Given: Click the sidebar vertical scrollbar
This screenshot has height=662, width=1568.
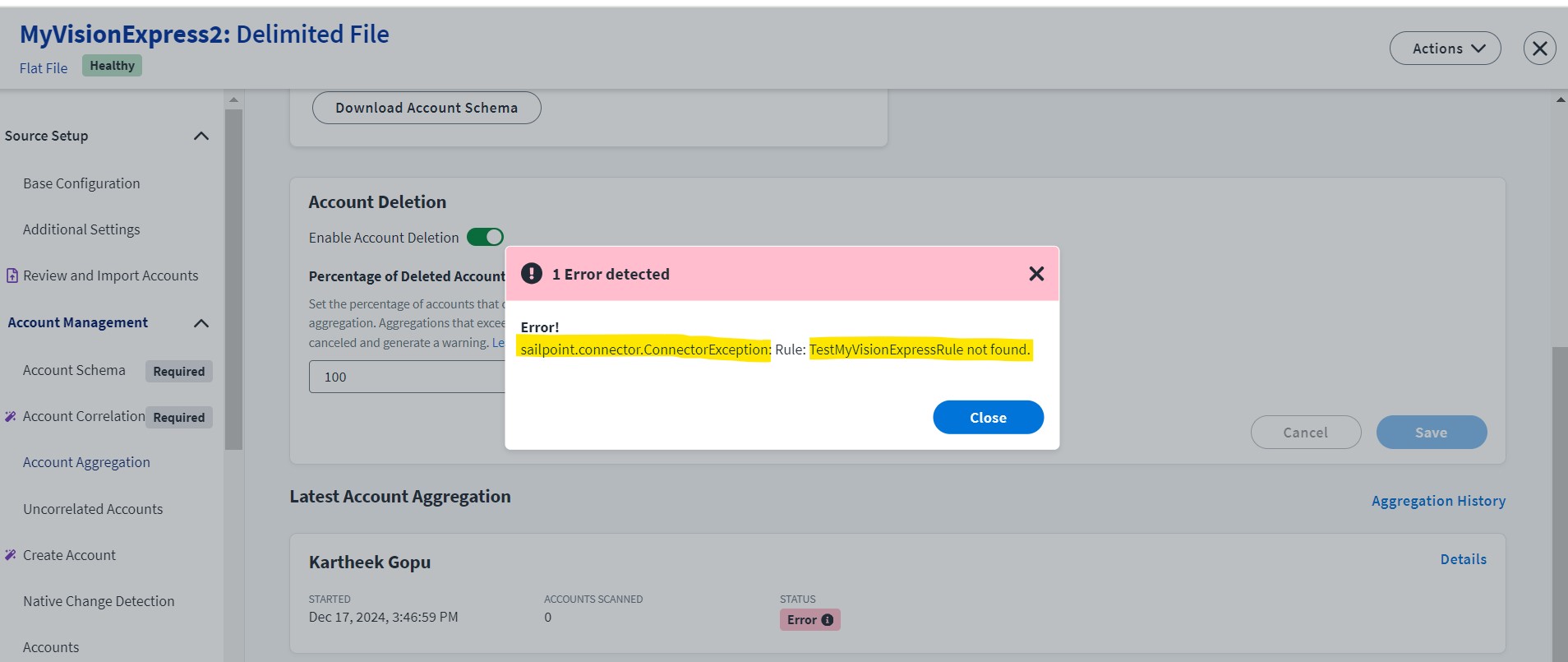Looking at the screenshot, I should pos(233,280).
